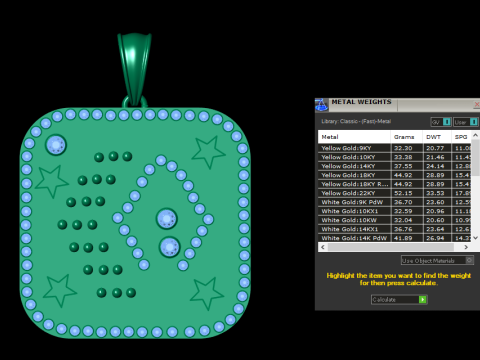480x360 pixels.
Task: Click the green arrow on Calculate
Action: (x=423, y=299)
